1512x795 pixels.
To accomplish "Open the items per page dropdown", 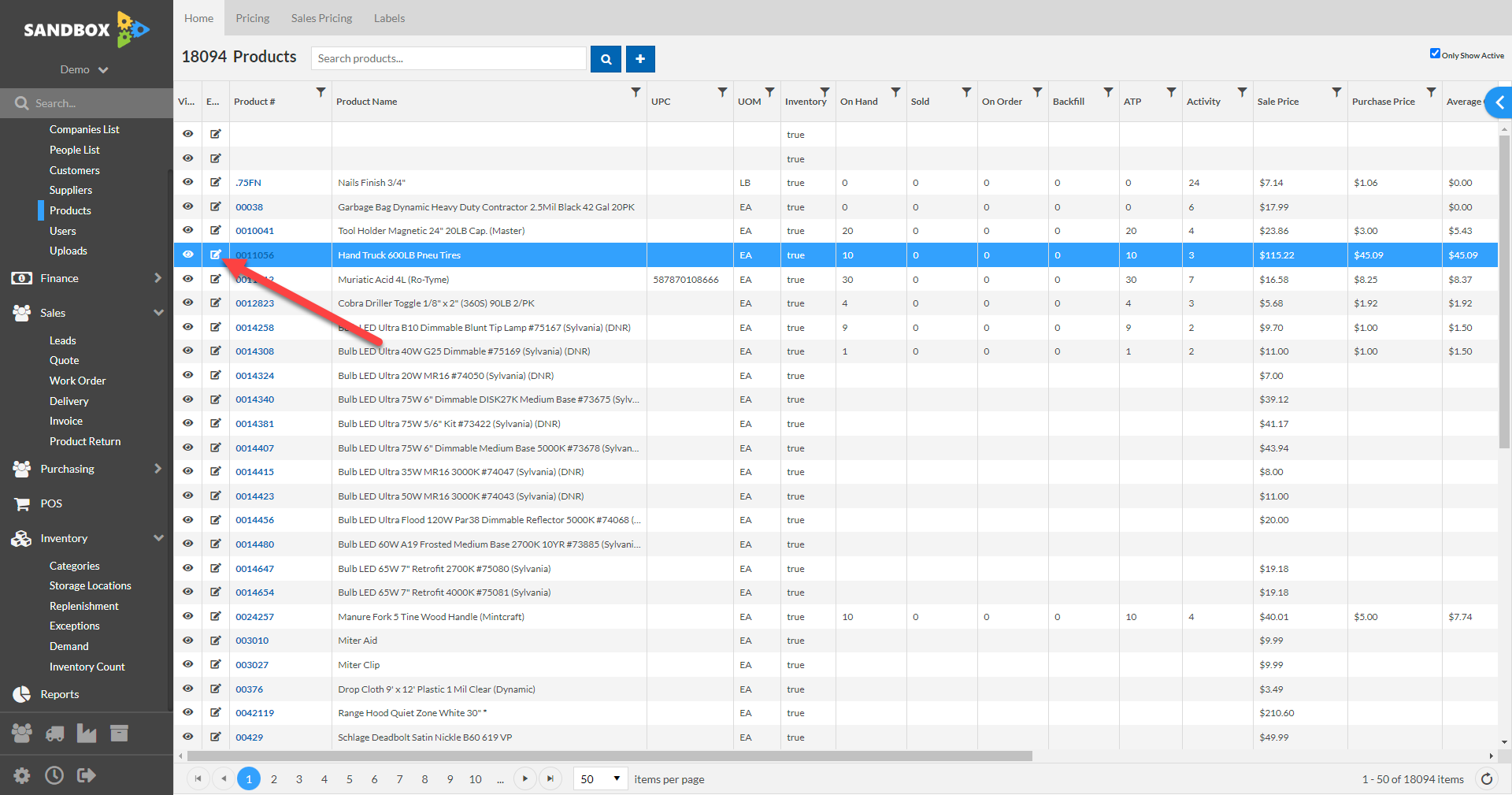I will [x=601, y=779].
